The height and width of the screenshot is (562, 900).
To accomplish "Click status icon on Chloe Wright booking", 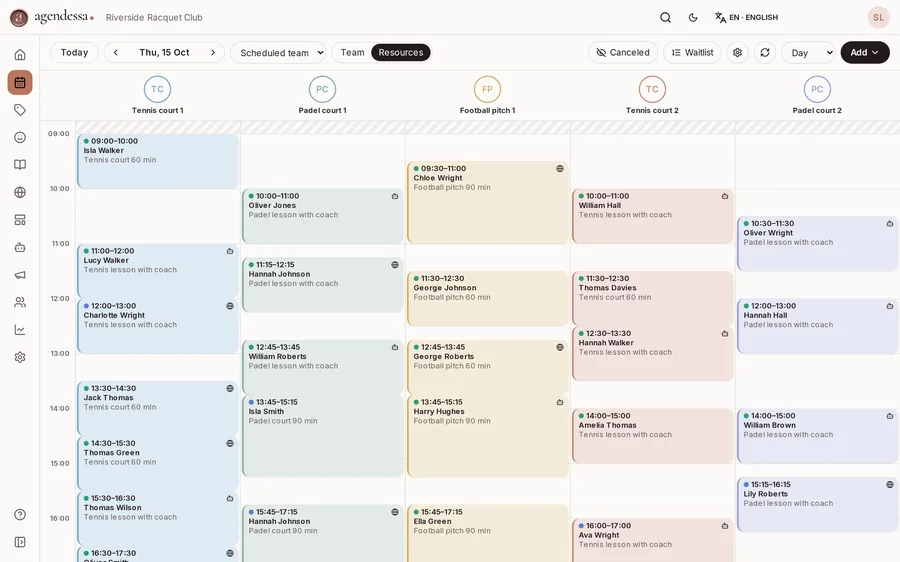I will [x=560, y=168].
